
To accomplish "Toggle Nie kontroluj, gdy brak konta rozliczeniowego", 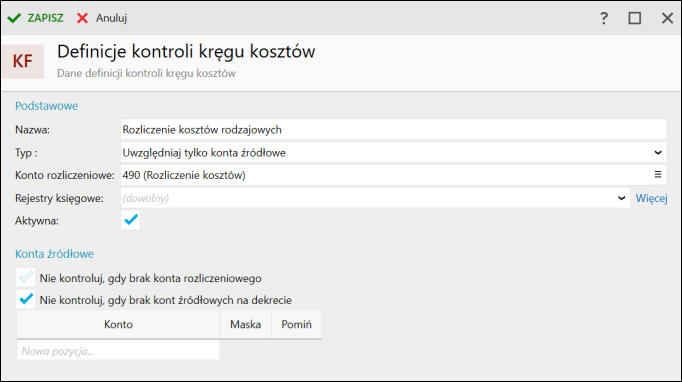I will tap(26, 277).
